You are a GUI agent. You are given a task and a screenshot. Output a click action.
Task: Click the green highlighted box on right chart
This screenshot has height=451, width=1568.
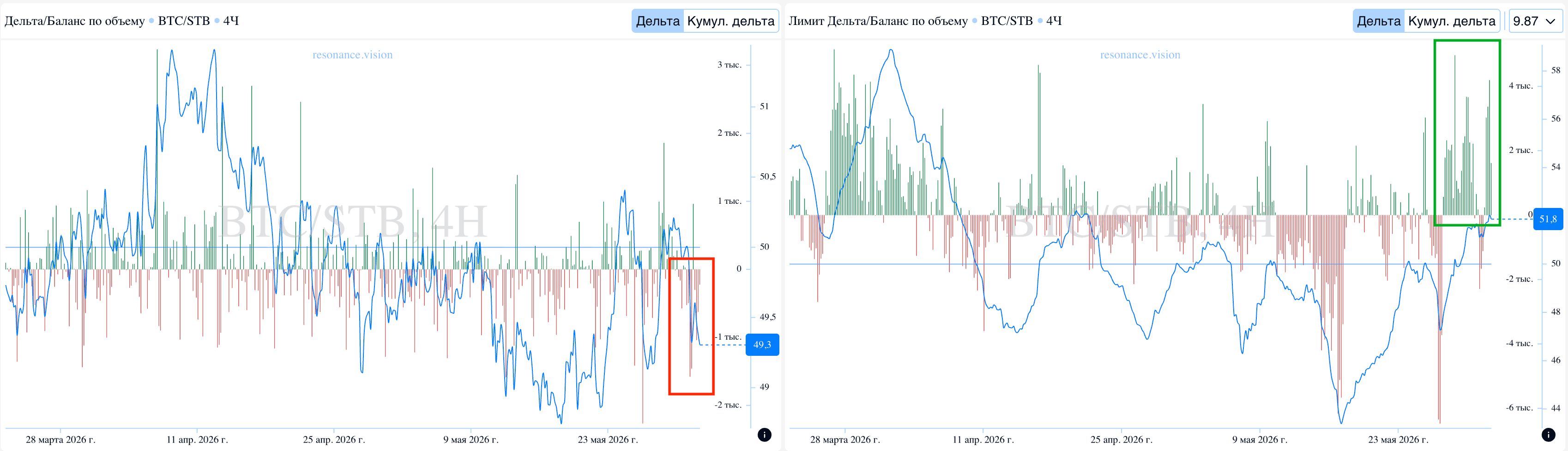pos(1467,133)
